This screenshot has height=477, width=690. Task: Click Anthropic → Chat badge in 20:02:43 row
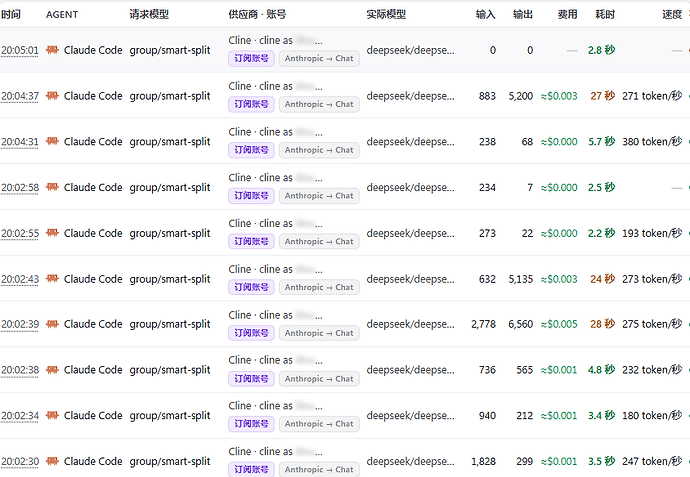[319, 287]
